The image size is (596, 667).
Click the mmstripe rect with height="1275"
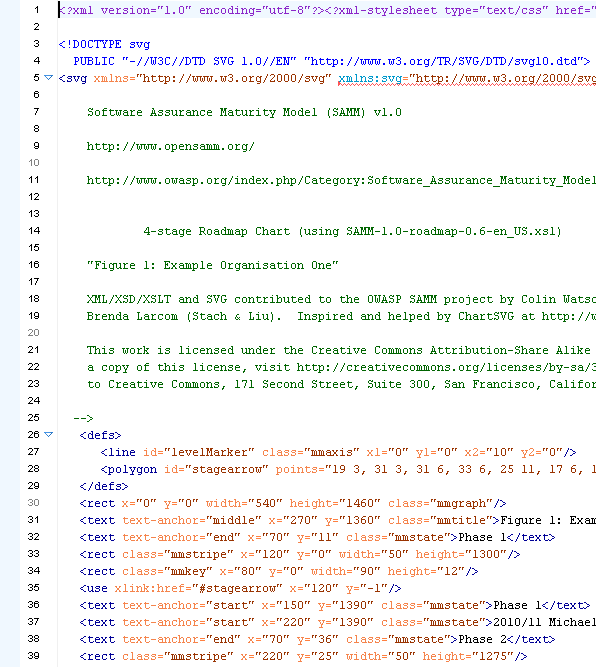tap(303, 657)
